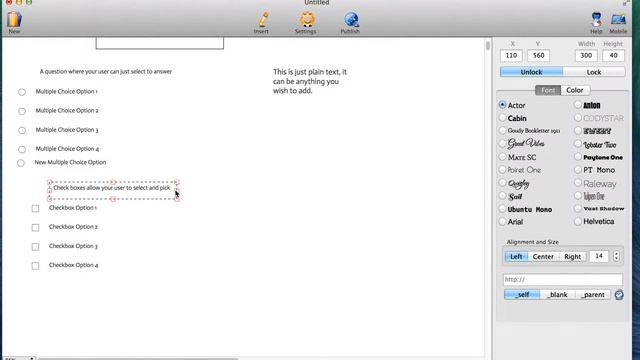The image size is (640, 360).
Task: Click the http:// link URL field
Action: point(563,279)
